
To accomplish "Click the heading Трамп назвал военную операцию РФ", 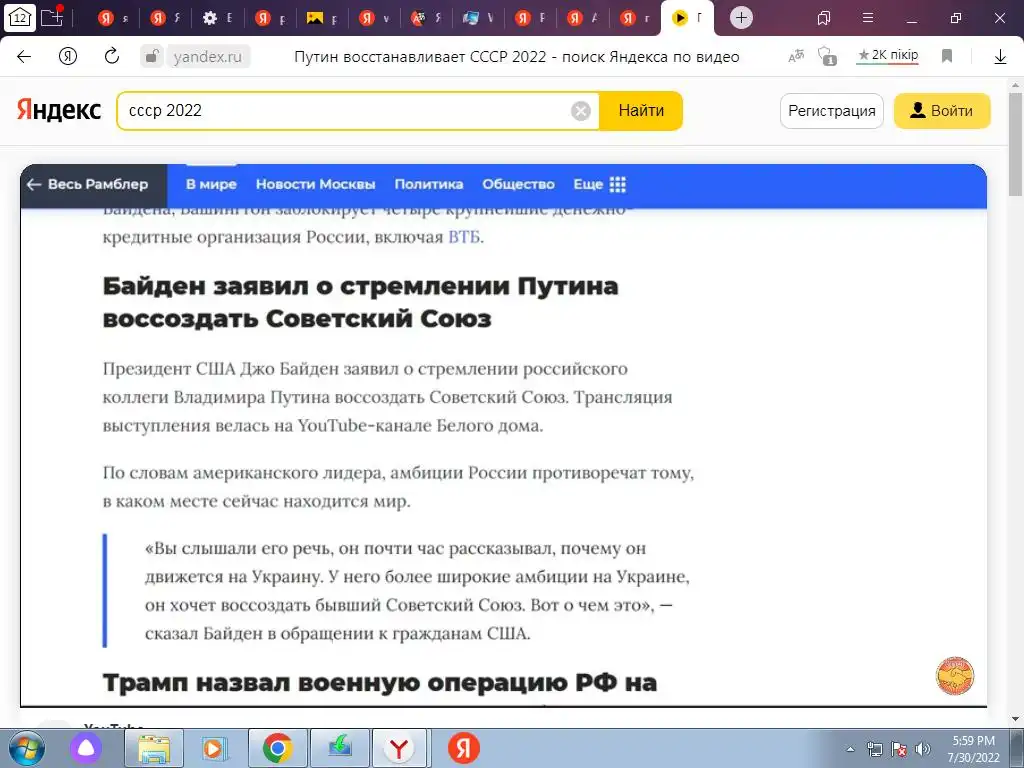I will pos(380,683).
